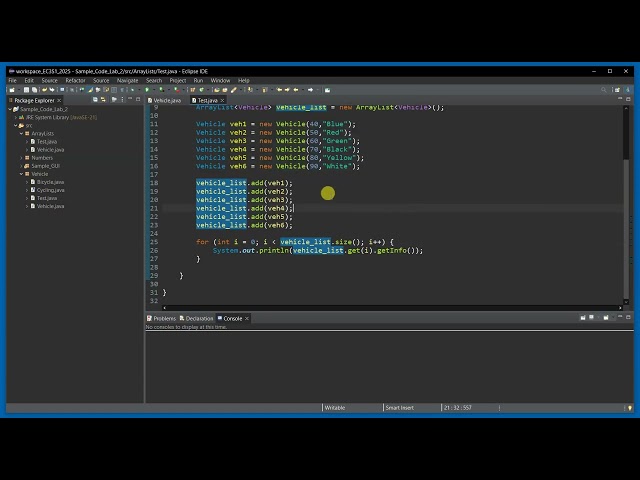Expand the Bicycle.java tree node
640x480 pixels.
tap(27, 182)
